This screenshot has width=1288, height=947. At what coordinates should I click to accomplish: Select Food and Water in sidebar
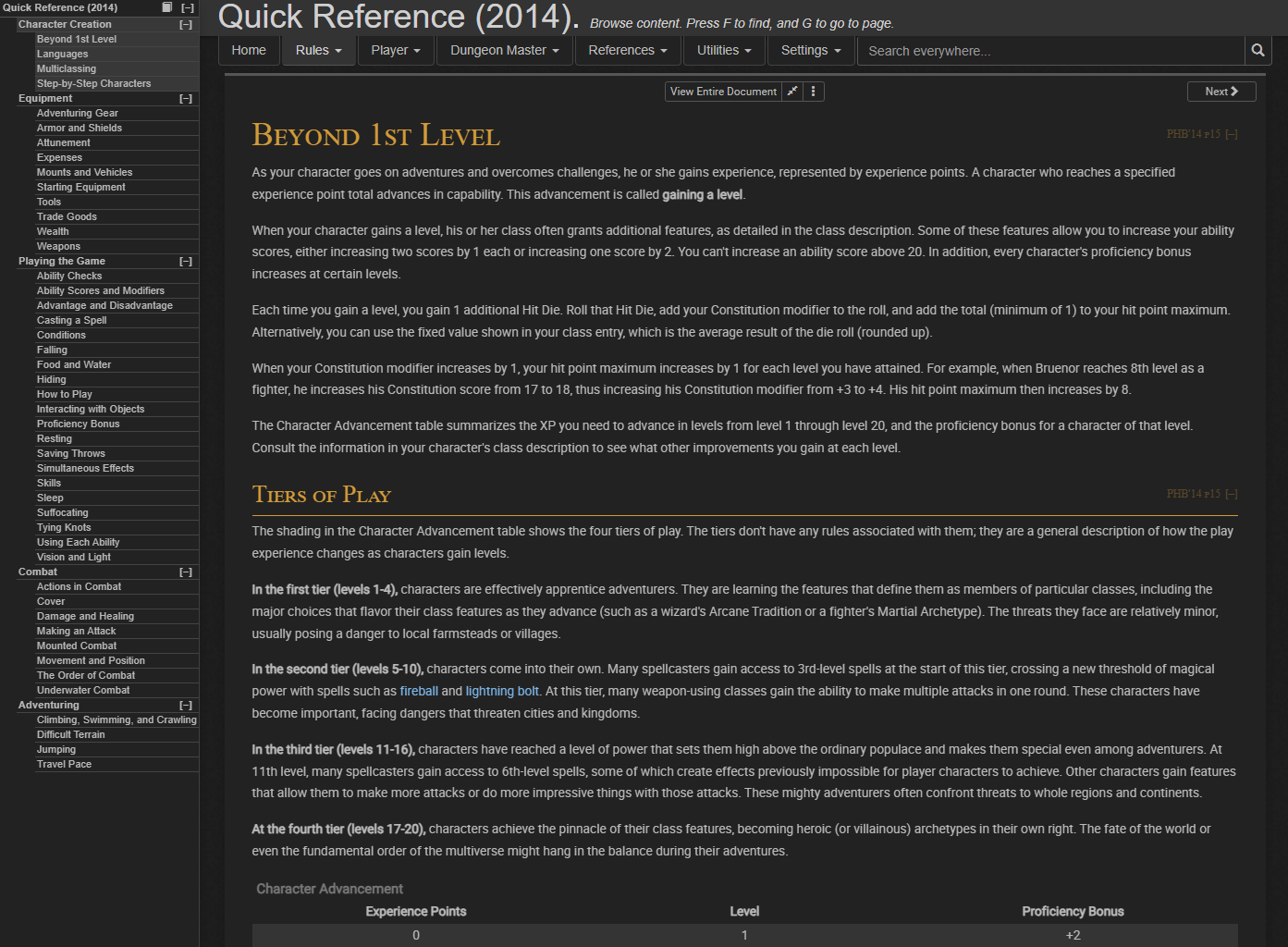pyautogui.click(x=117, y=365)
